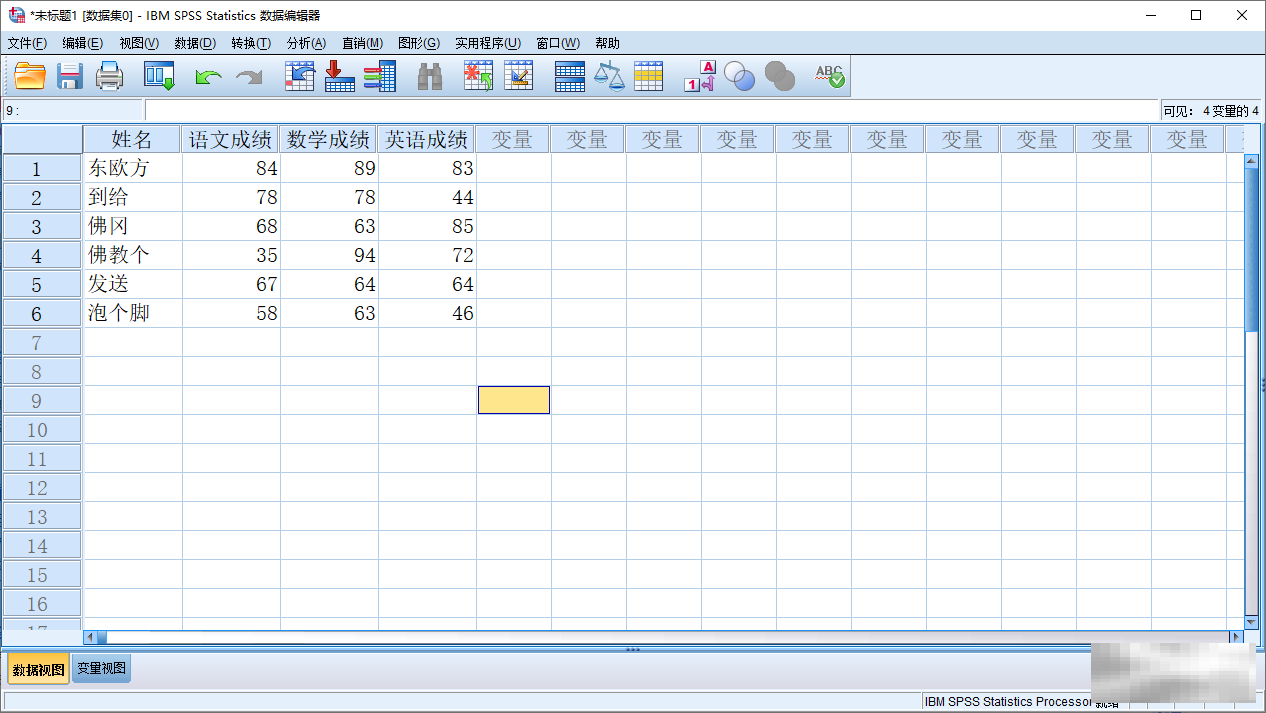Save the dataset using the floppy disk icon
This screenshot has height=713, width=1266.
pyautogui.click(x=69, y=76)
